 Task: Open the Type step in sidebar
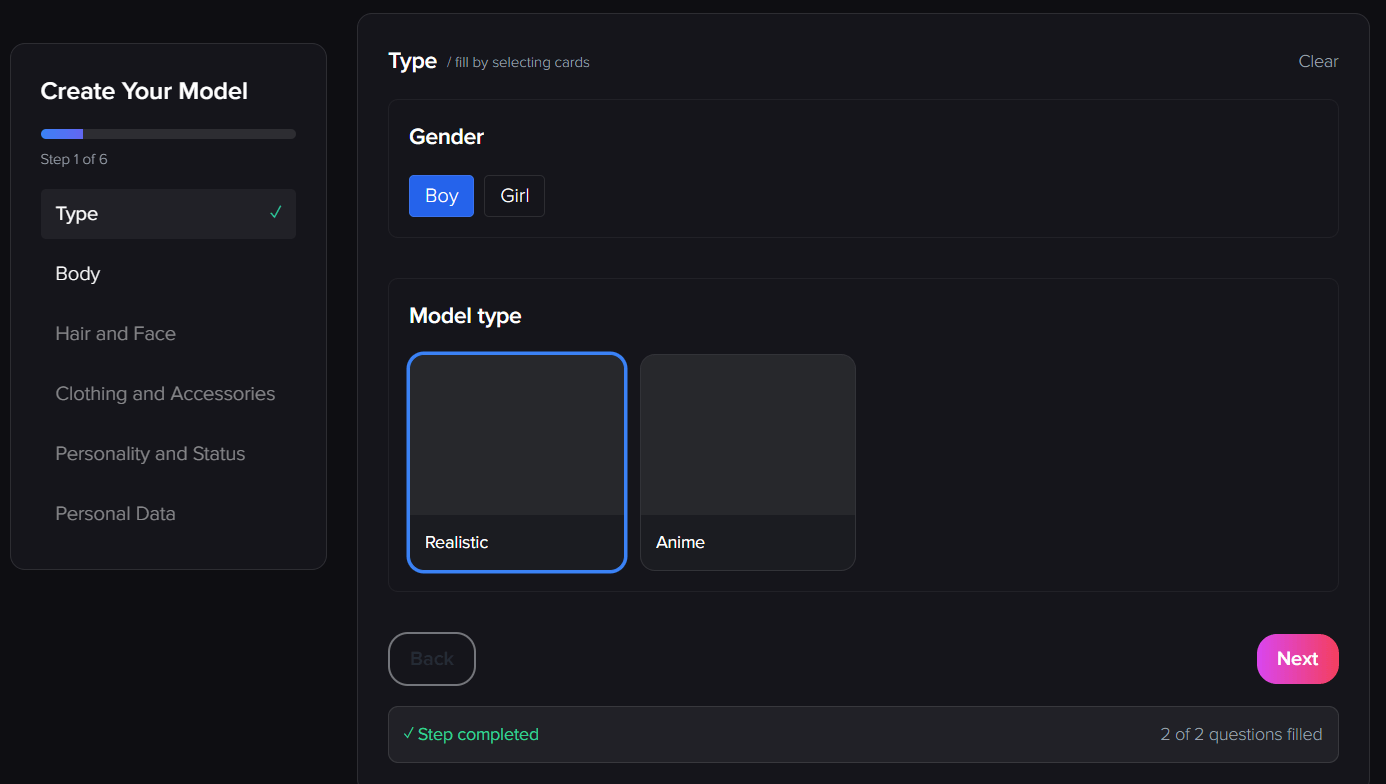[77, 214]
